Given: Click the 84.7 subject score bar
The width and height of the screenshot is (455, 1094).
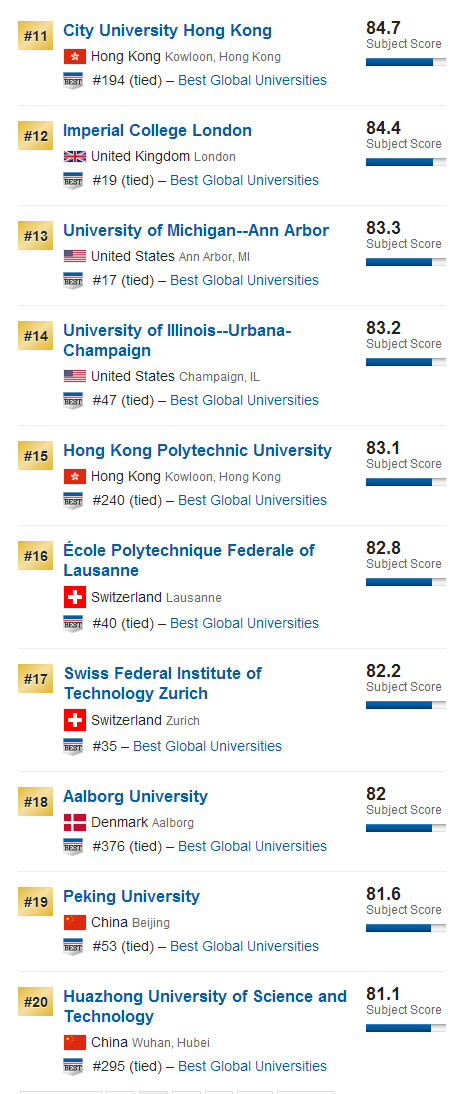Looking at the screenshot, I should point(405,62).
